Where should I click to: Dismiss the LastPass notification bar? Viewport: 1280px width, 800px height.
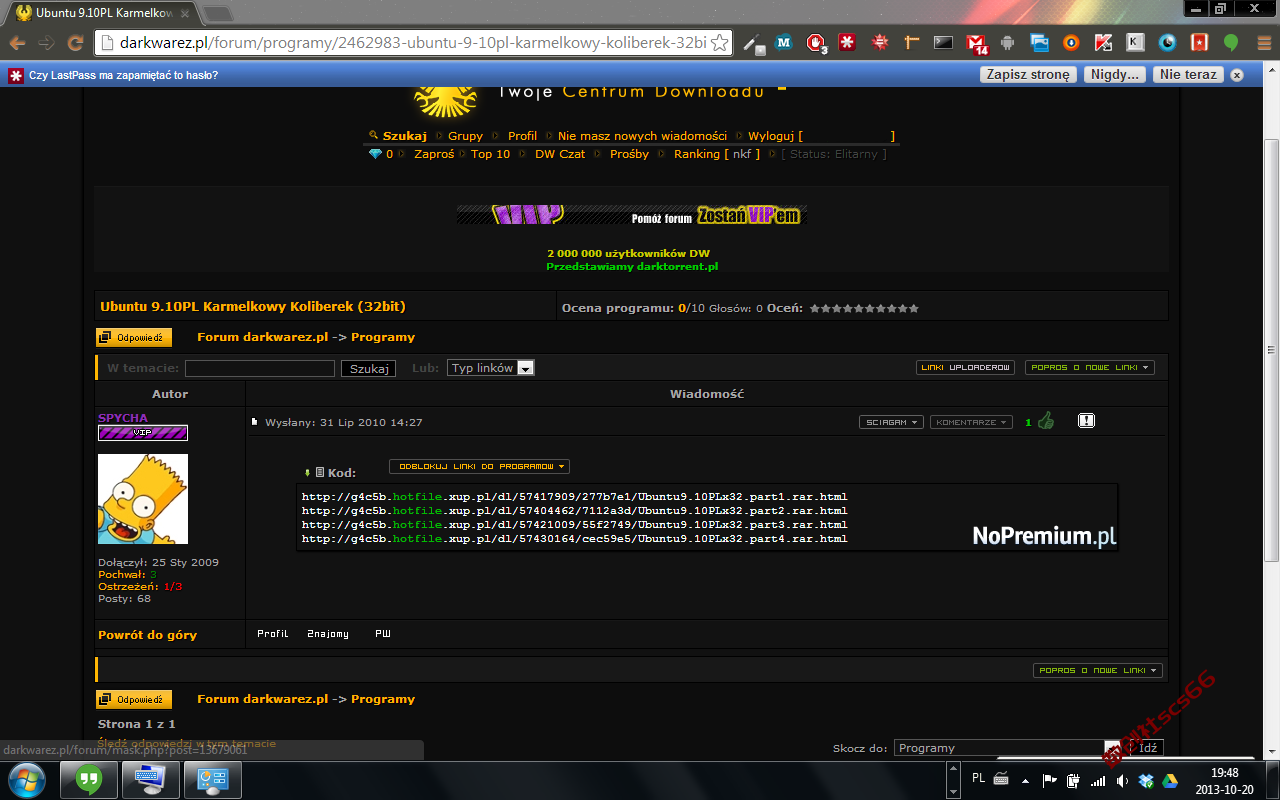pos(1237,75)
